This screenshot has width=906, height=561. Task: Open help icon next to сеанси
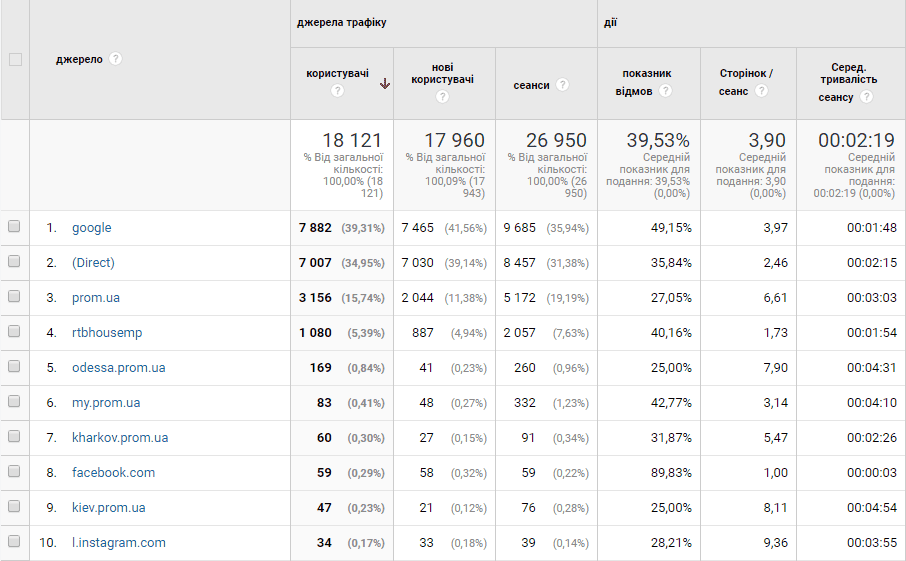tap(562, 85)
